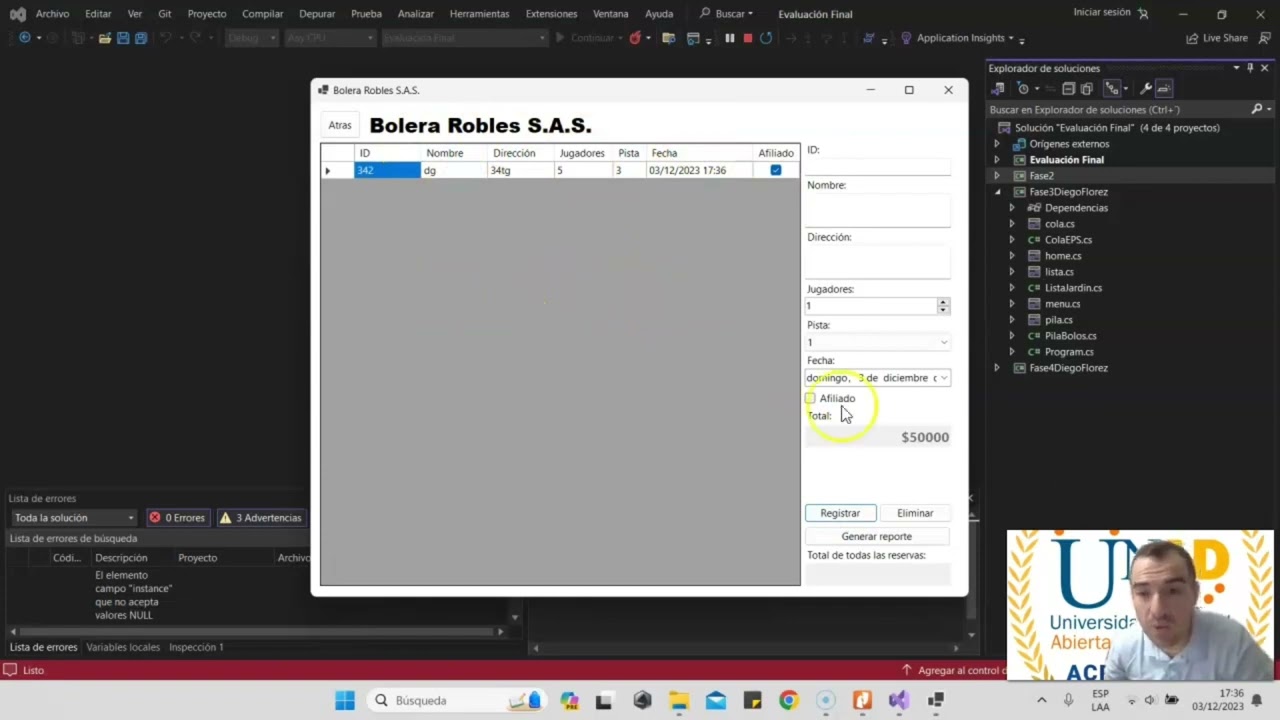Toggle the 0 Errores filter button
The width and height of the screenshot is (1280, 720).
coord(177,518)
